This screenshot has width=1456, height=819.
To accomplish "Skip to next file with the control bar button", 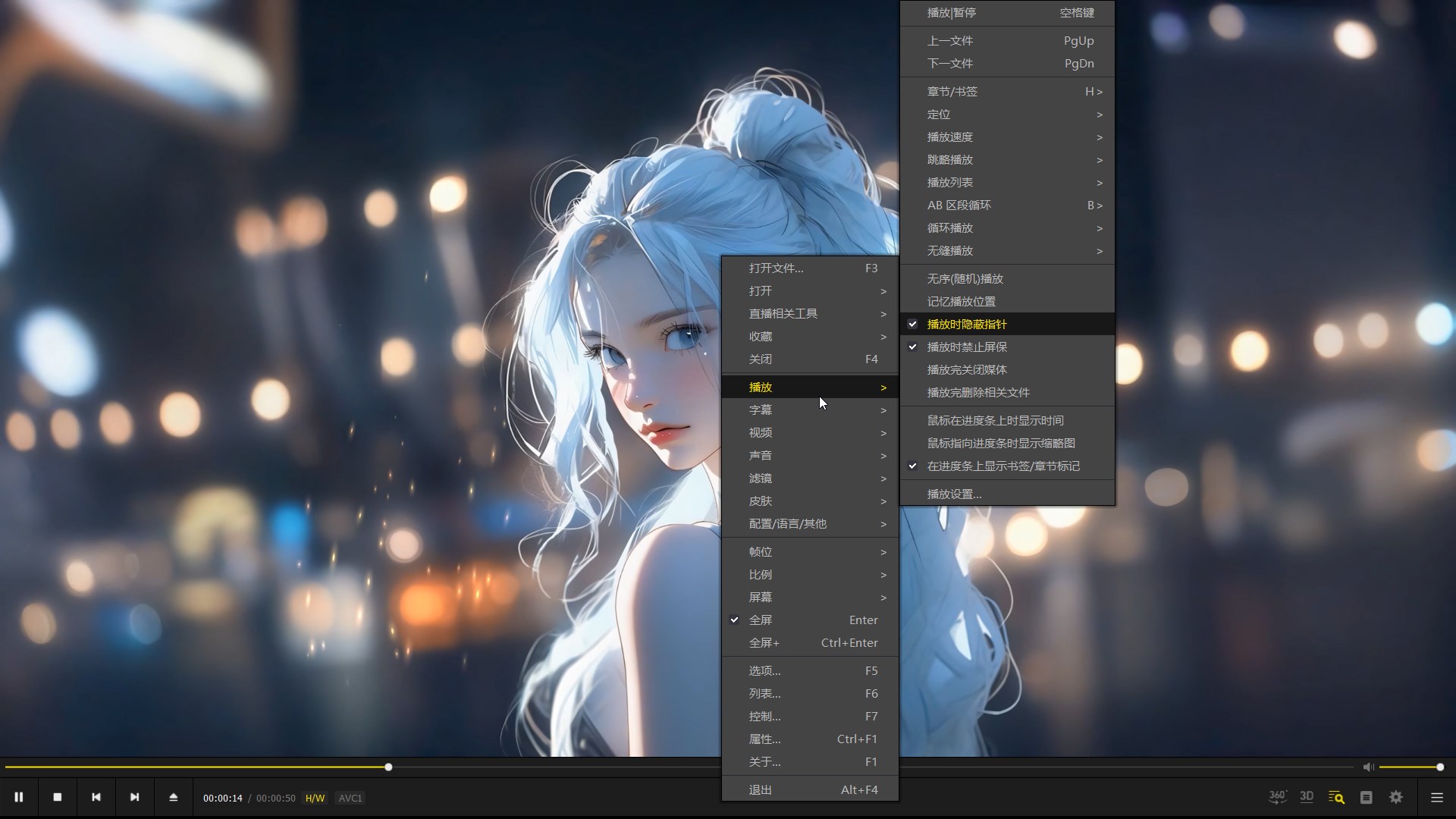I will pos(135,797).
